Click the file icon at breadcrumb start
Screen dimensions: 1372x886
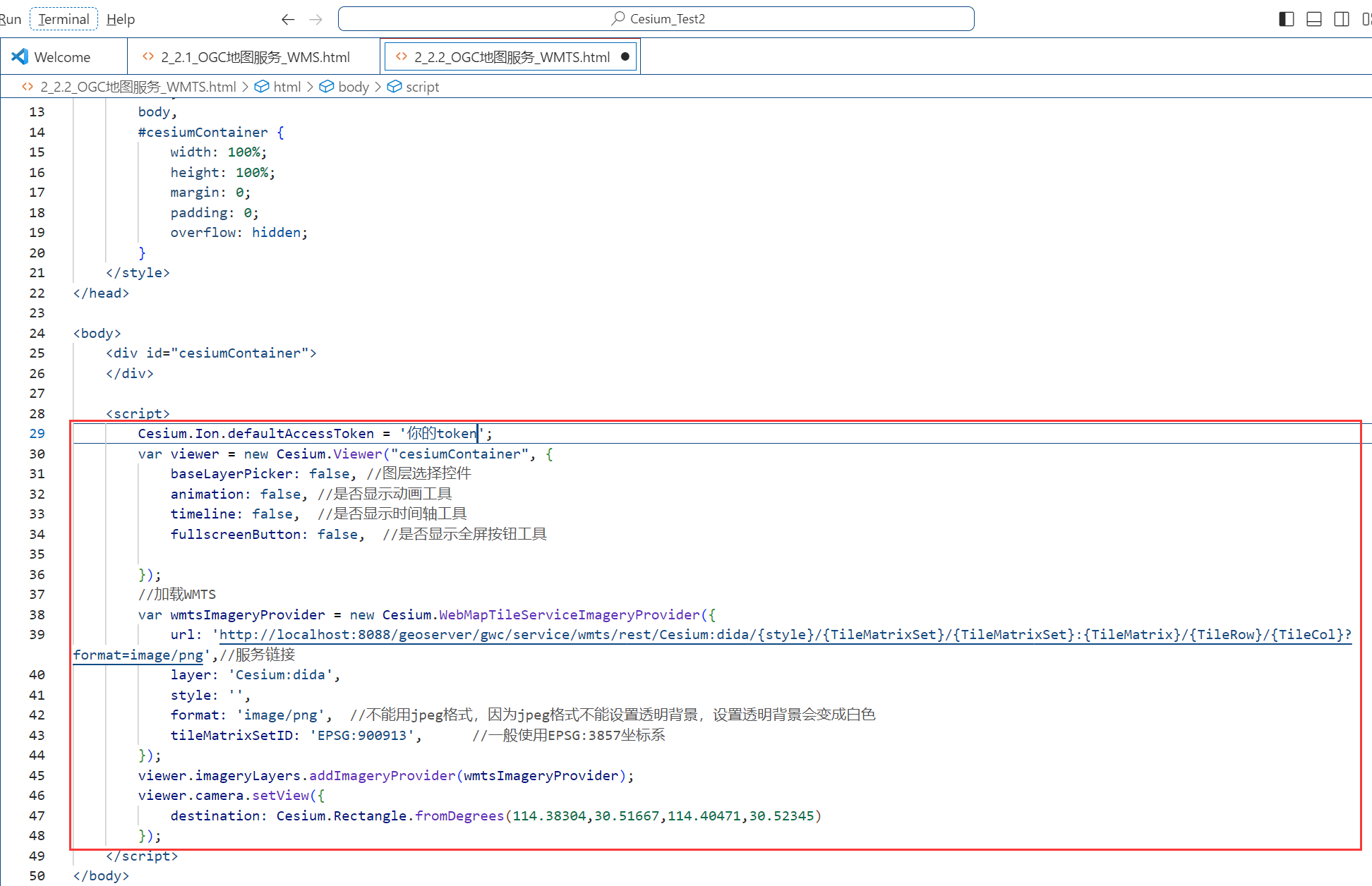pos(28,87)
